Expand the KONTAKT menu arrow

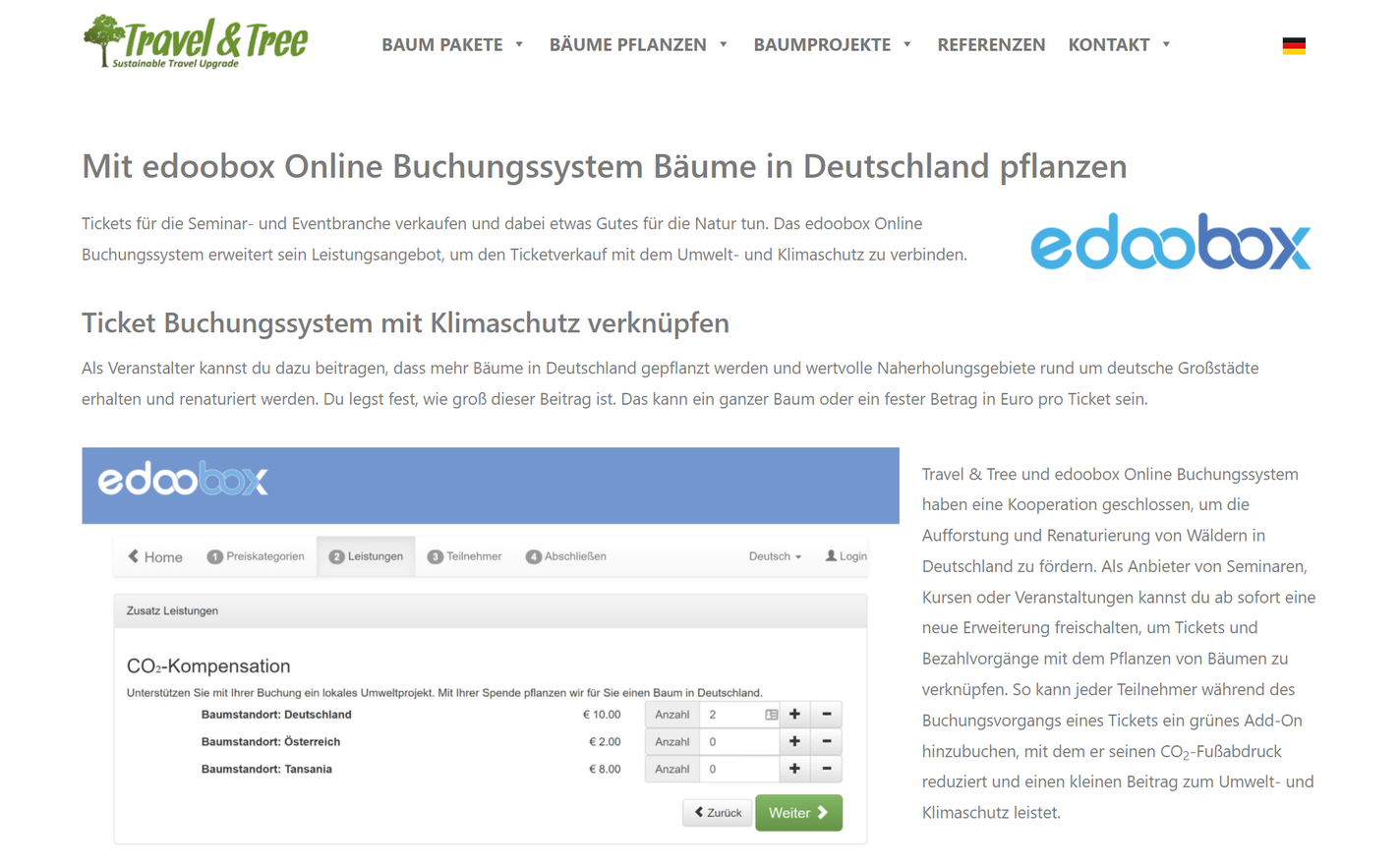[1166, 44]
